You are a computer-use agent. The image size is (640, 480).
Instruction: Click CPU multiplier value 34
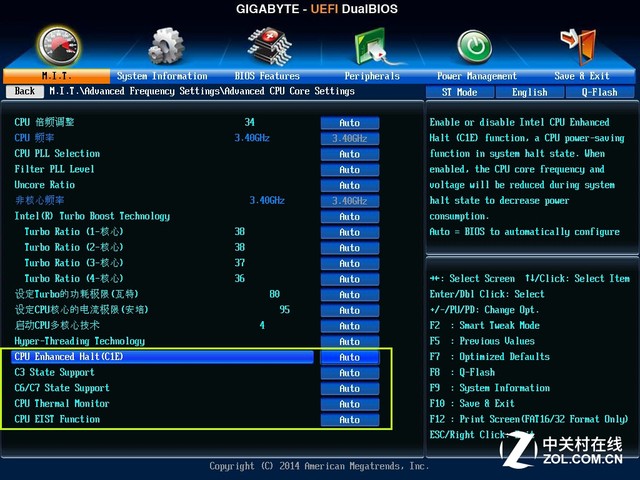click(249, 122)
